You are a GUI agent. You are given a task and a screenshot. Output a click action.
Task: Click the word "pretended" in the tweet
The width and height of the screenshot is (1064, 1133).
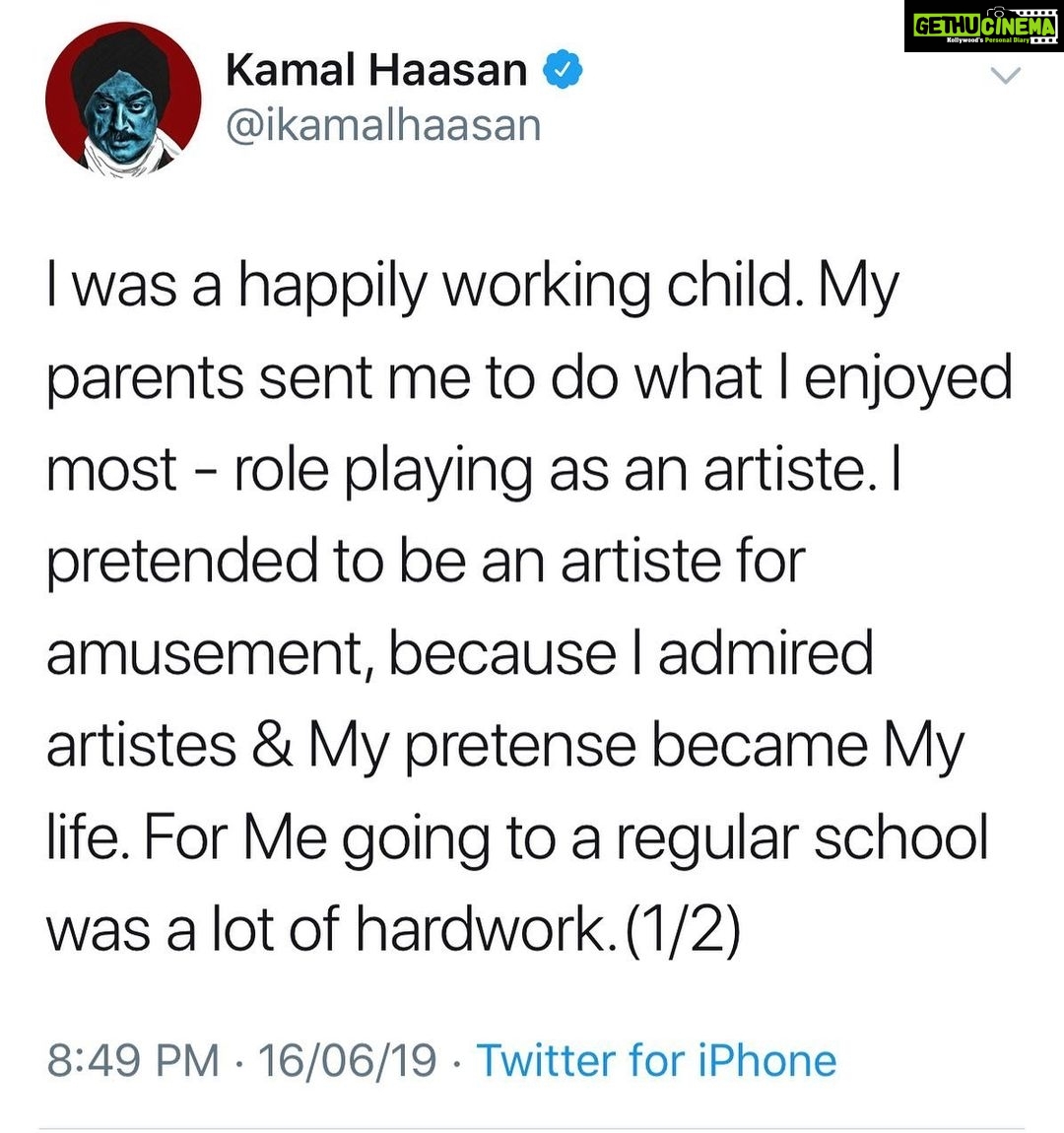pyautogui.click(x=182, y=563)
